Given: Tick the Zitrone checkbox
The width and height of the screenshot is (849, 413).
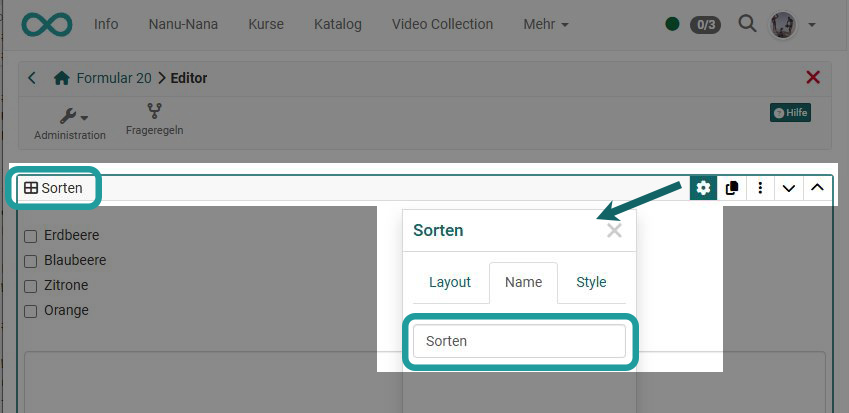Looking at the screenshot, I should 31,286.
